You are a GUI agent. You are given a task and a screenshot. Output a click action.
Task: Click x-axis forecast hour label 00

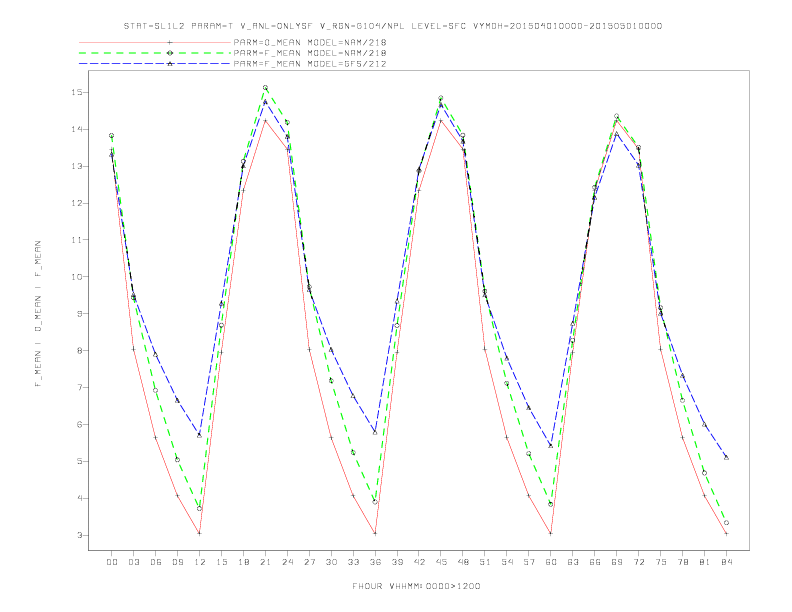112,562
